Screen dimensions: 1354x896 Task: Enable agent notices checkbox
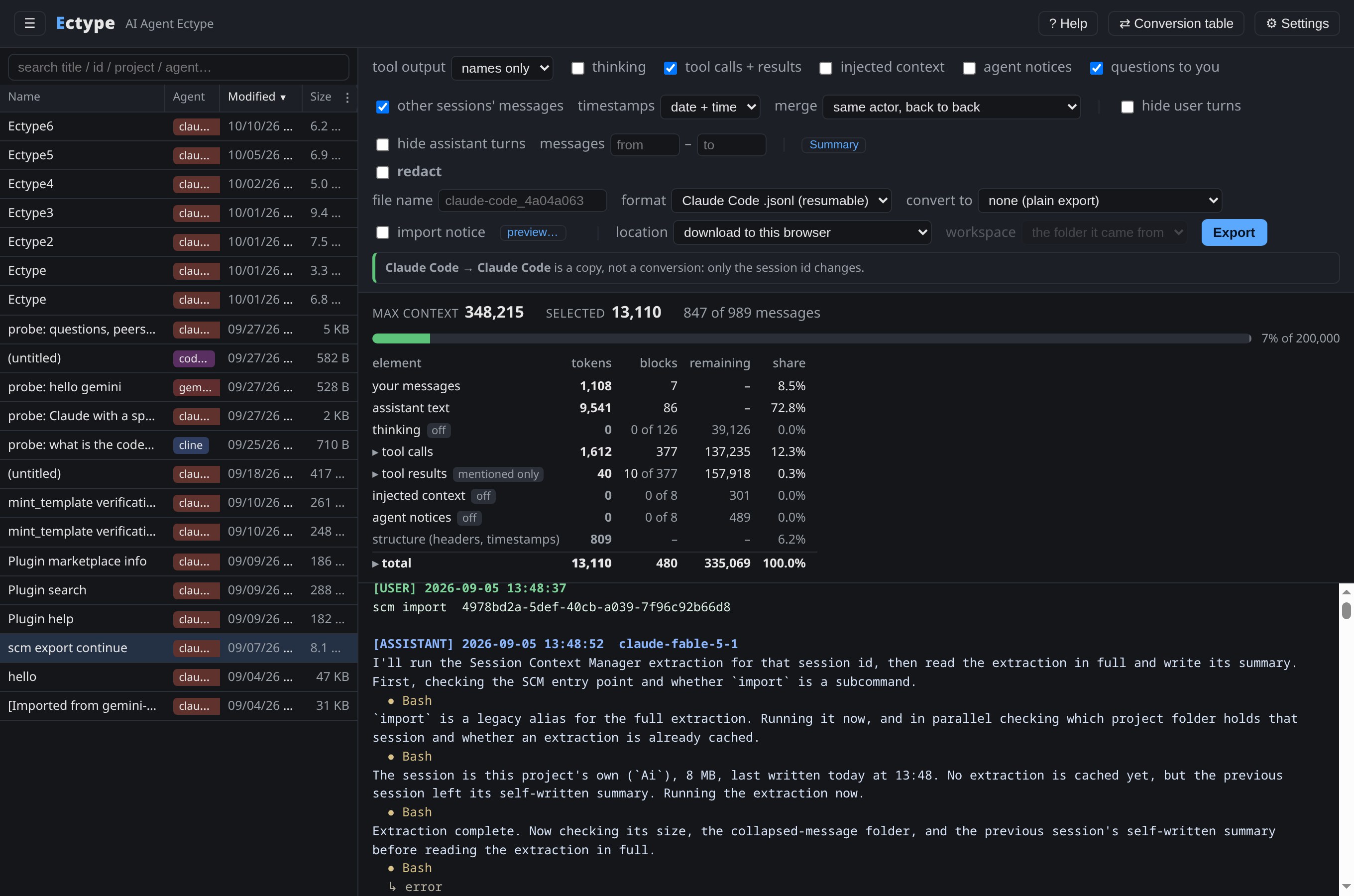pyautogui.click(x=969, y=68)
